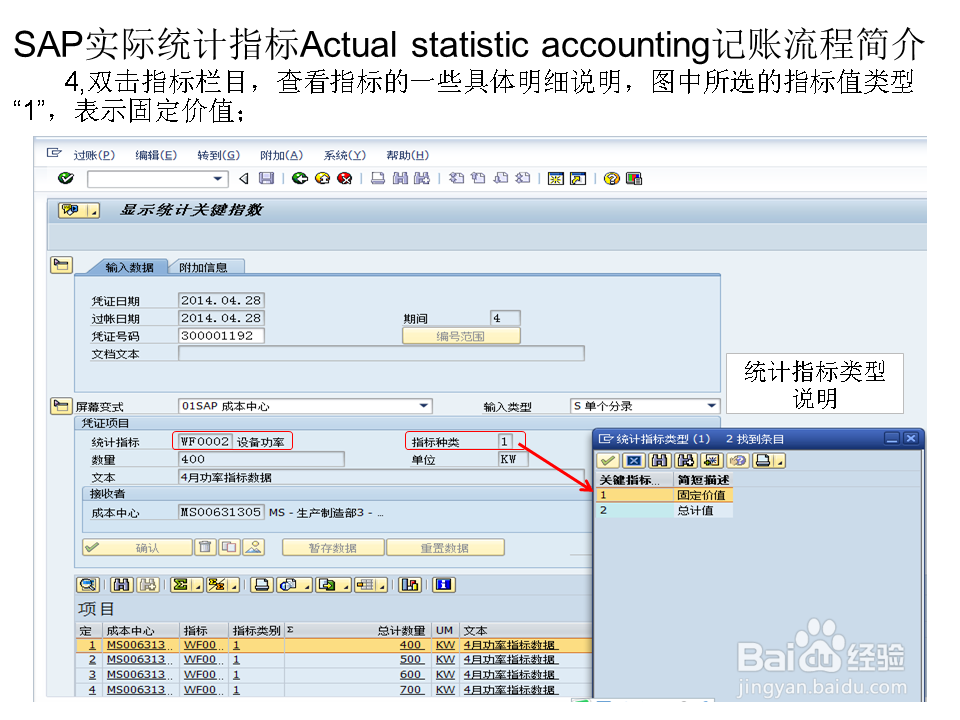Click the Find Next icon in main toolbar
Viewport: 960px width, 720px height.
(422, 178)
